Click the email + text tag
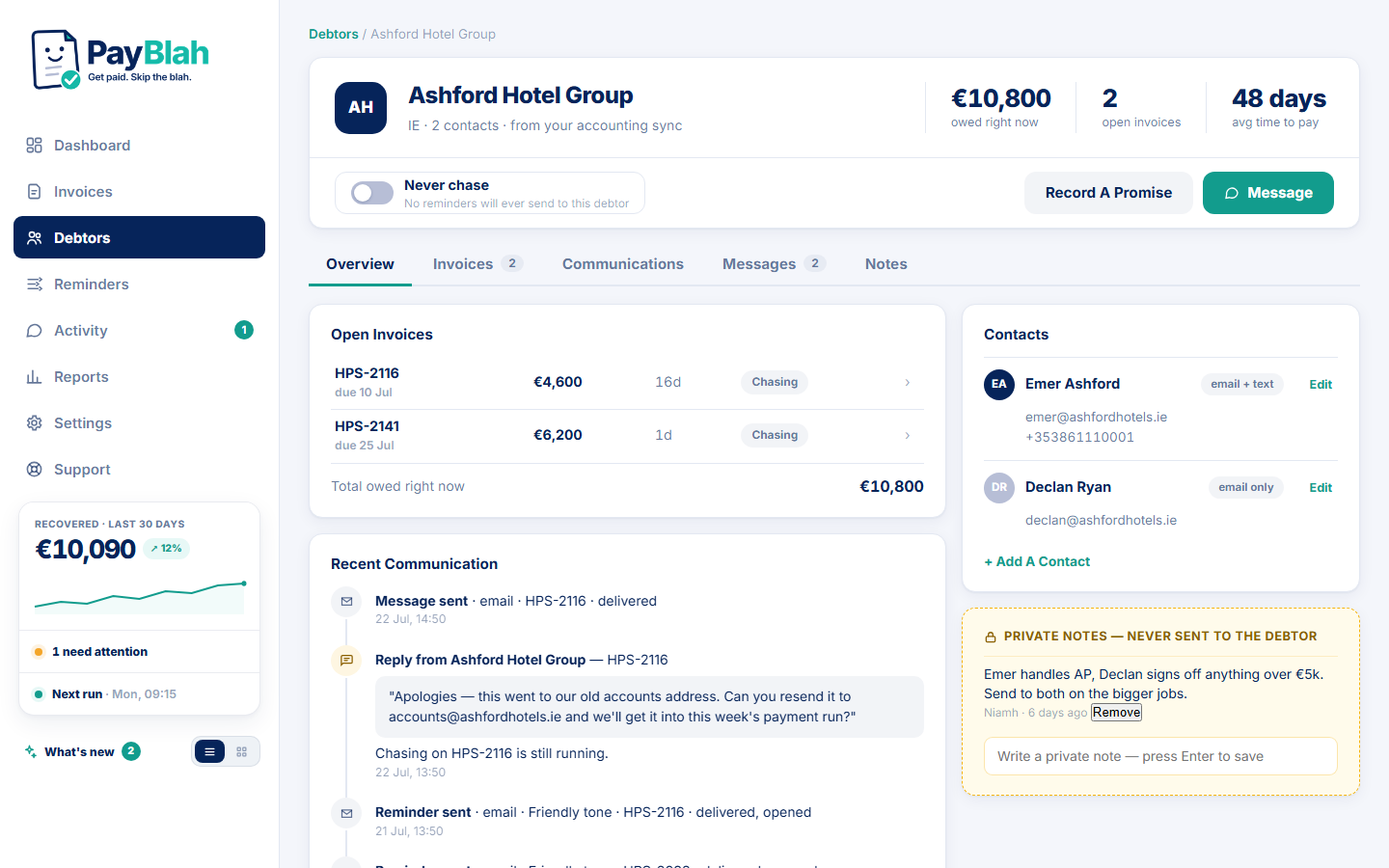The image size is (1389, 868). pyautogui.click(x=1242, y=384)
